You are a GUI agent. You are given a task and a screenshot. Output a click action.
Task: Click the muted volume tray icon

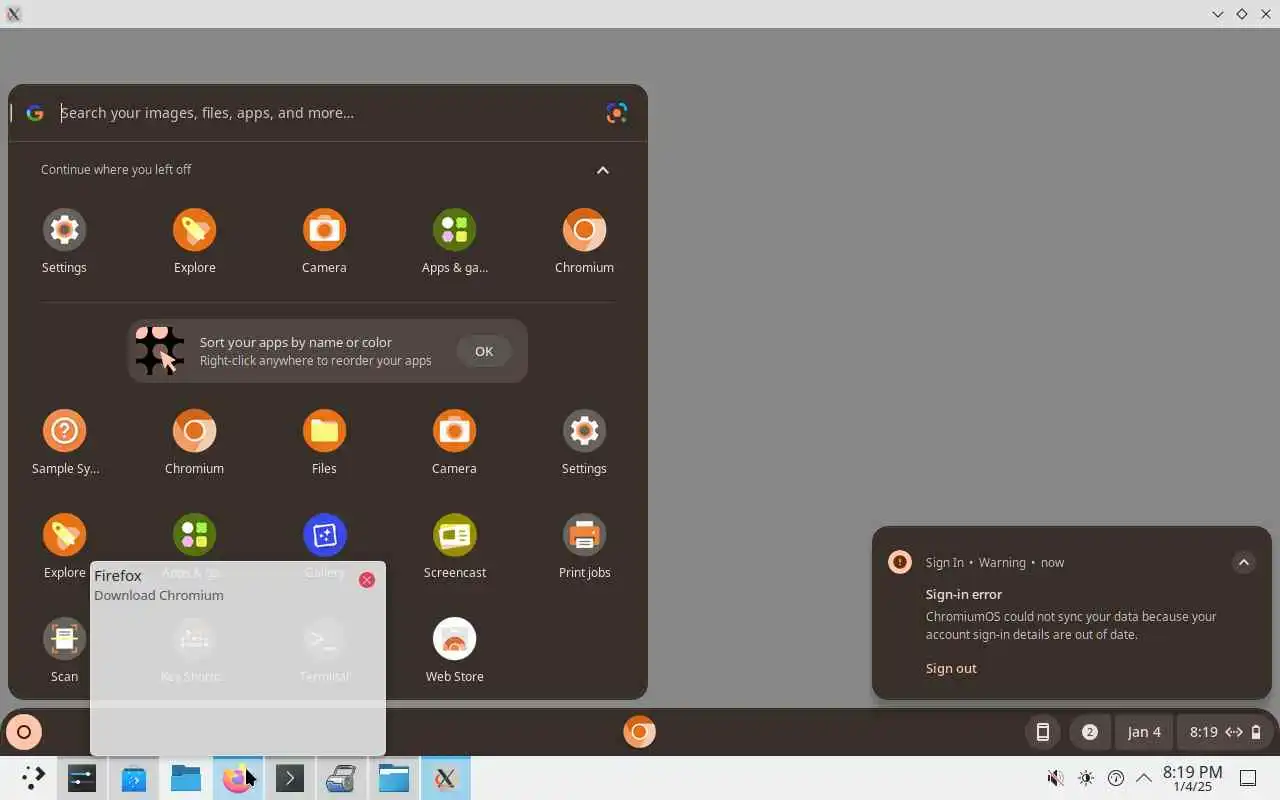tap(1055, 778)
